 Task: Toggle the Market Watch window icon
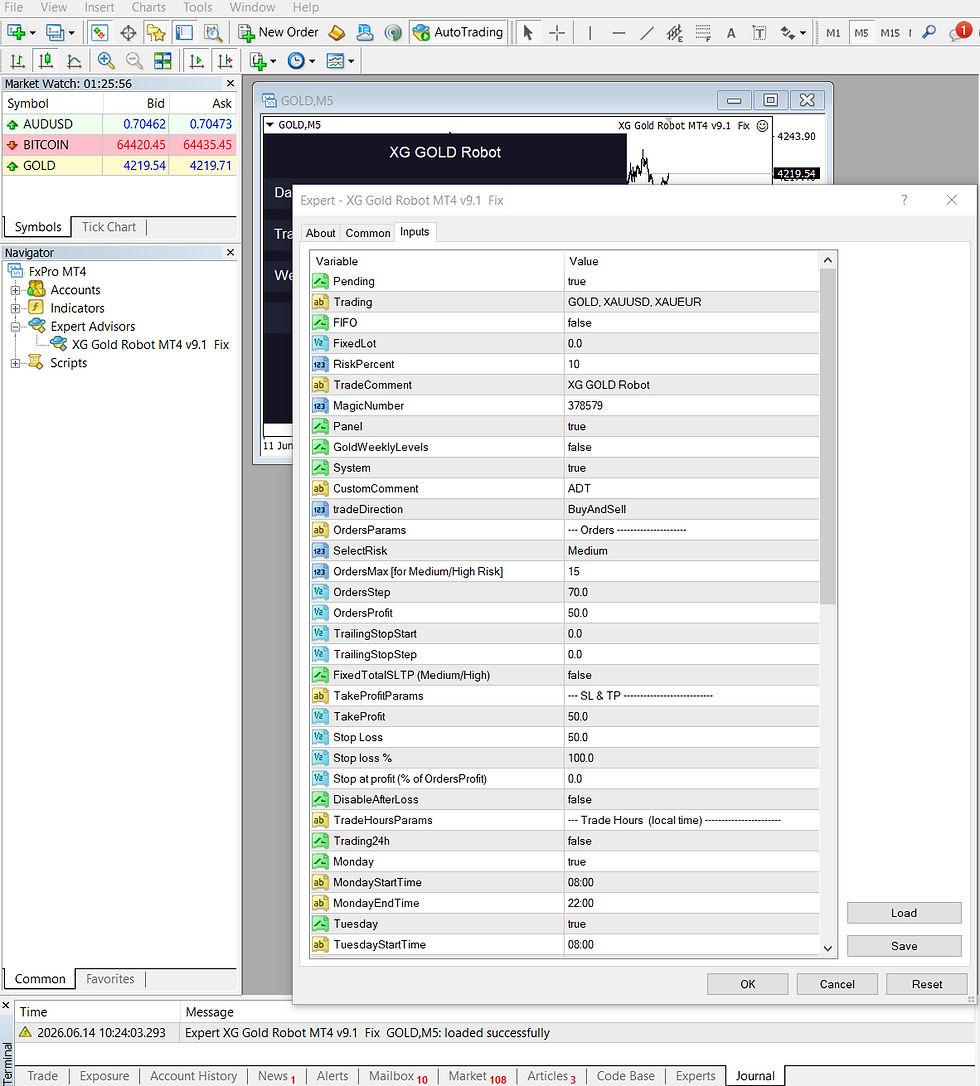[x=100, y=33]
